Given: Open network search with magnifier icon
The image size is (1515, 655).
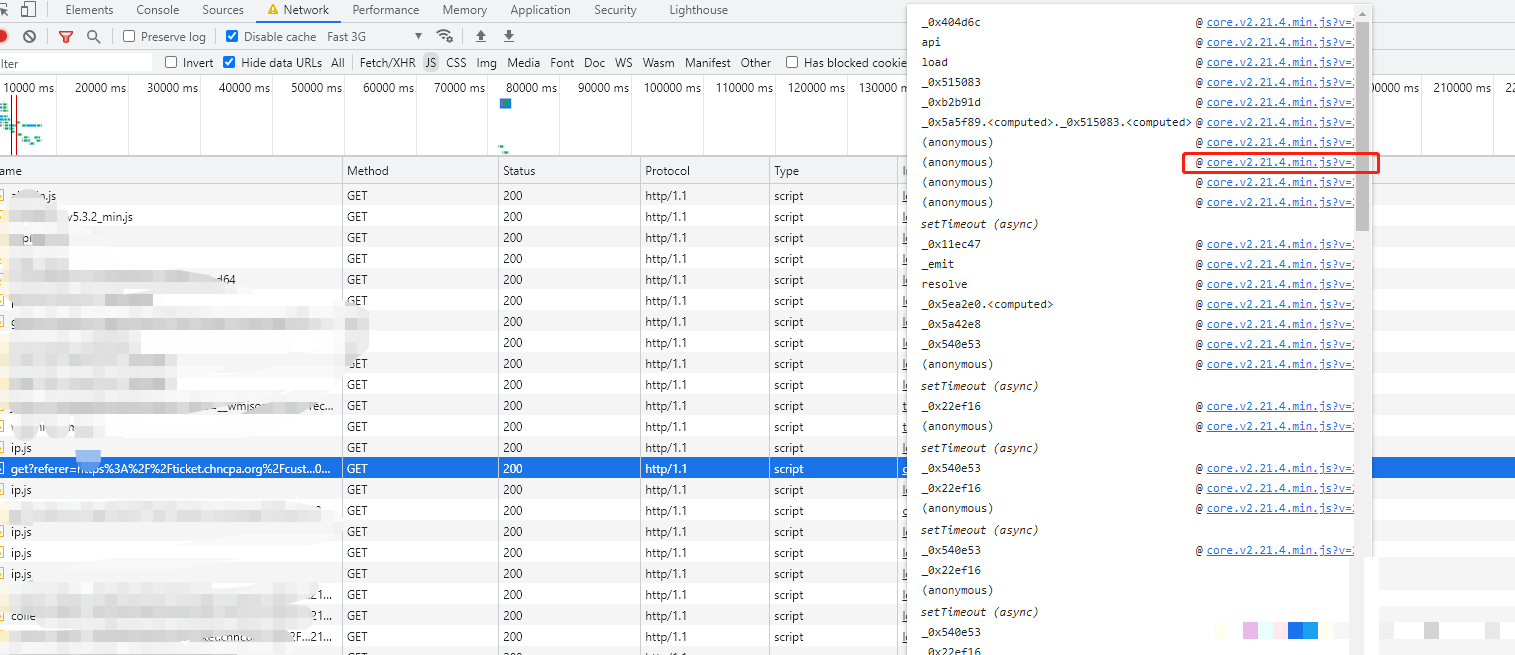Looking at the screenshot, I should click(x=93, y=36).
